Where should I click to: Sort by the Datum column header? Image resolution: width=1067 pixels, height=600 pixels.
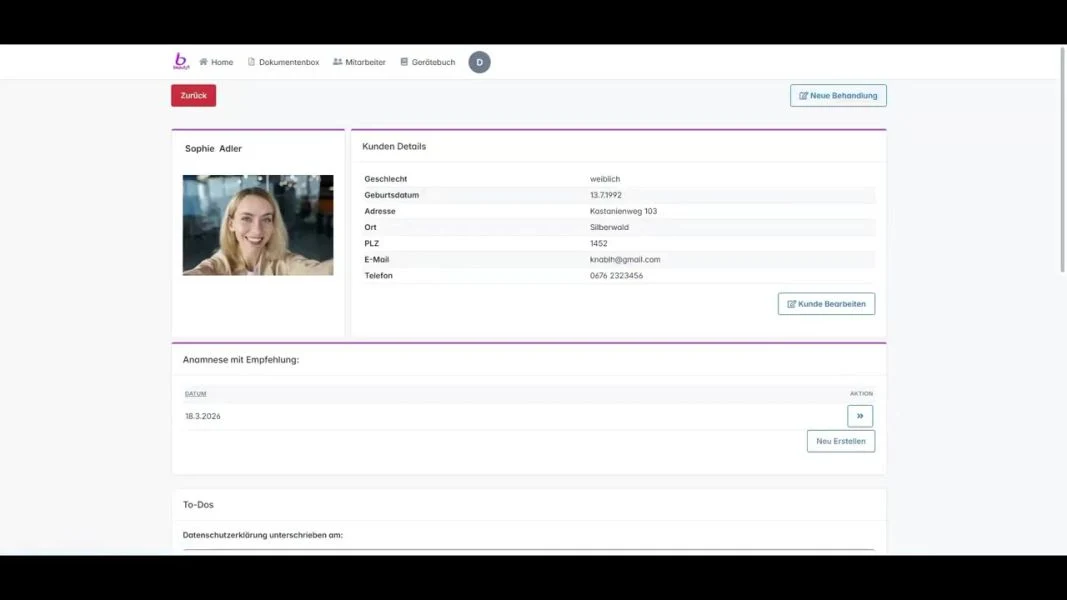tap(196, 394)
